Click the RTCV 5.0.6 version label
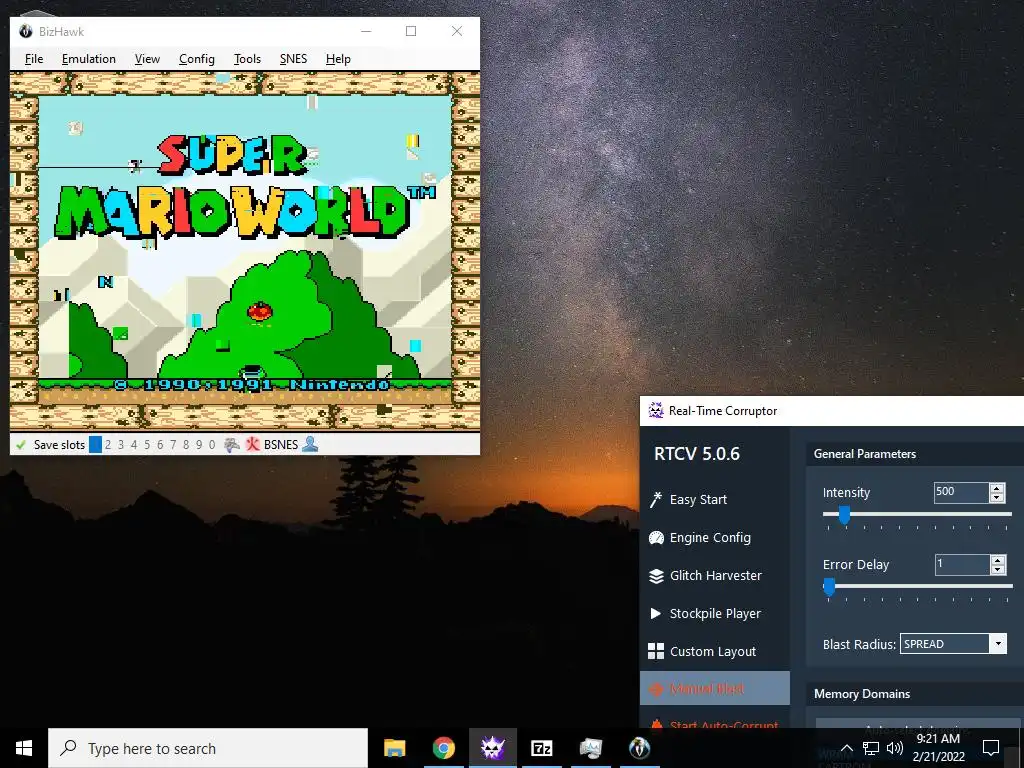 (x=697, y=454)
